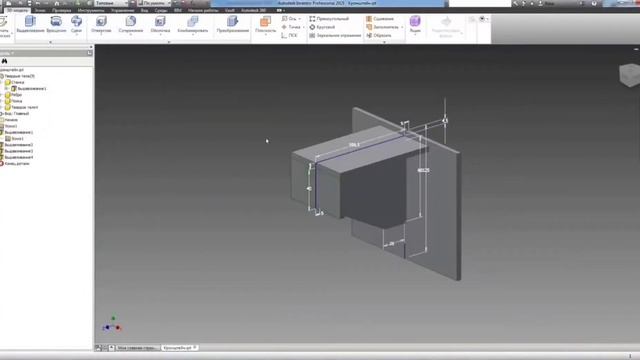Viewport: 640px width, 360px height.
Task: Select the Сшивание (Stitch) surface tool
Action: click(380, 19)
